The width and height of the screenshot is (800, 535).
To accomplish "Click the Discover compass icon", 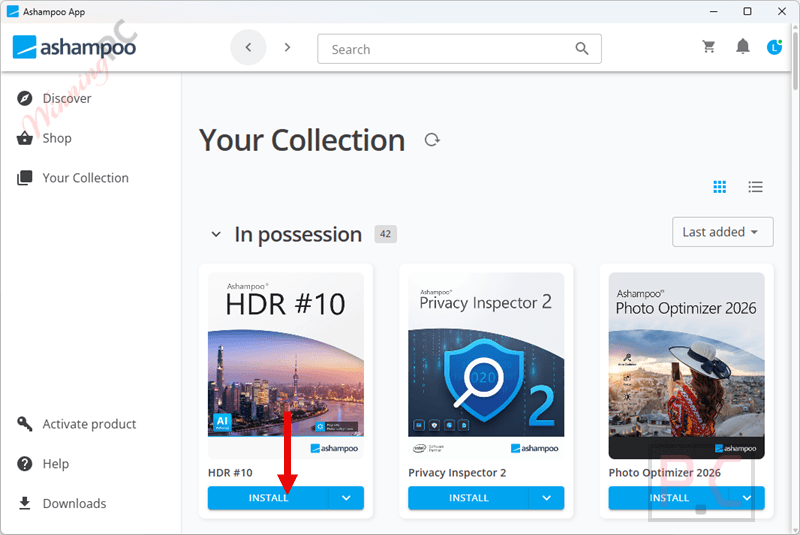I will click(x=24, y=98).
